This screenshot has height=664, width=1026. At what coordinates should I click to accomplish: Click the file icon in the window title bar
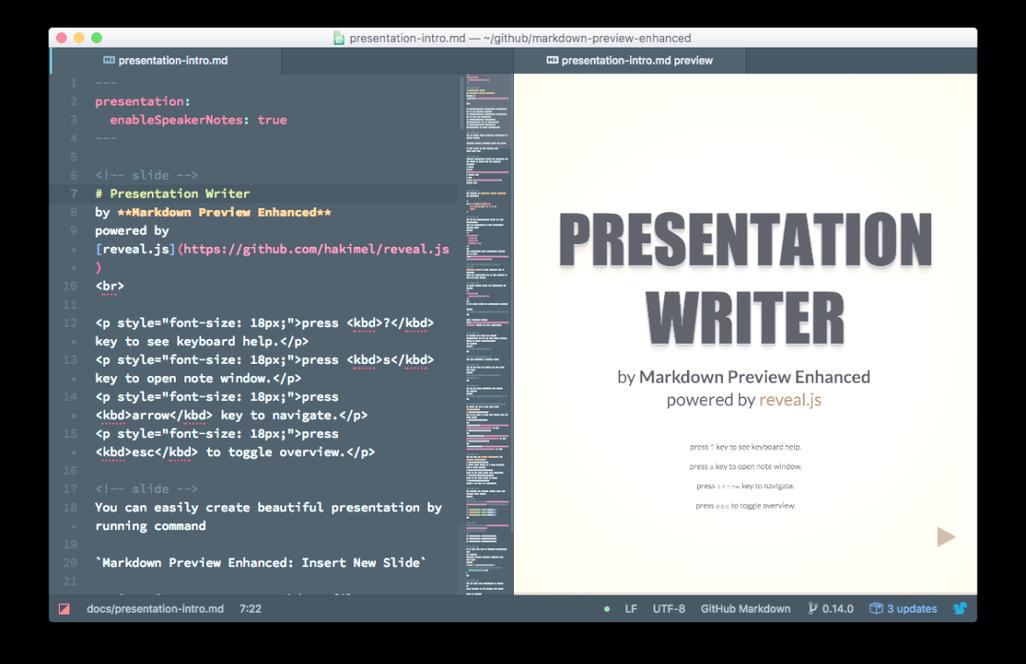[x=339, y=38]
